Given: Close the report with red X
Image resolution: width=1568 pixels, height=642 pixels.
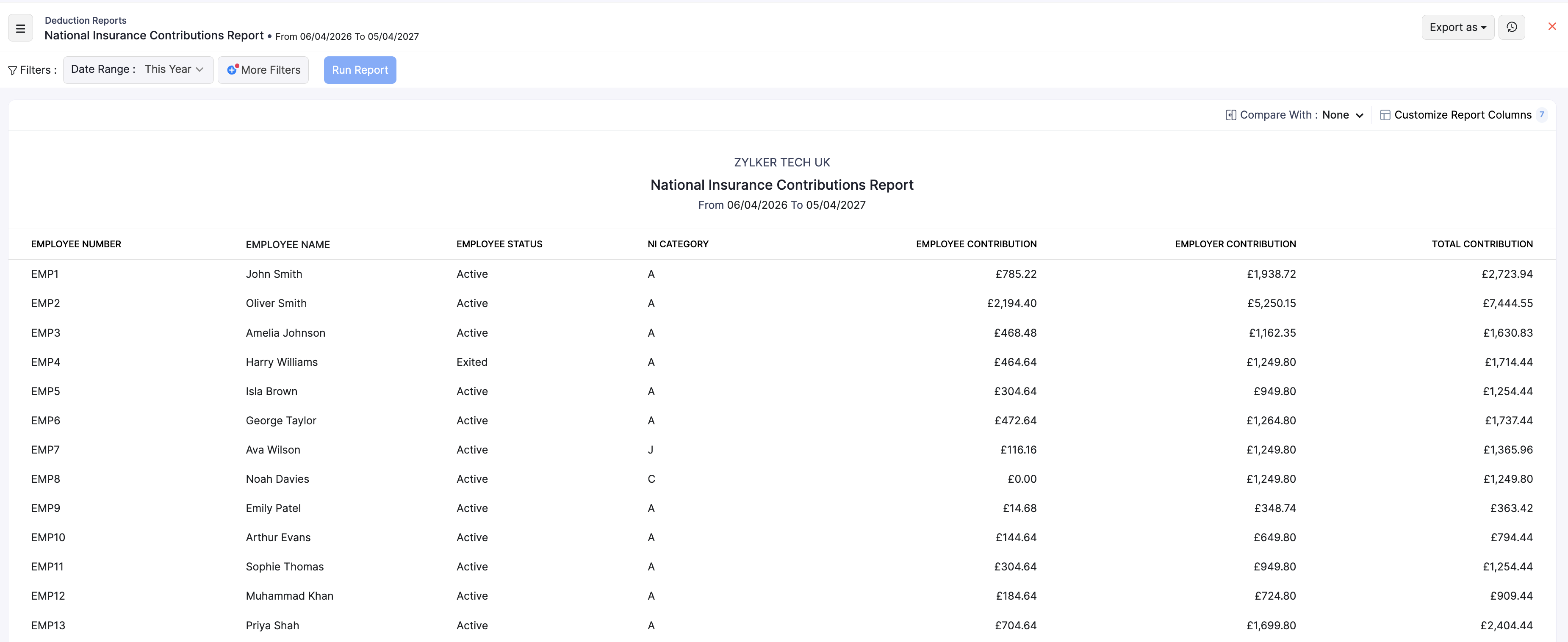Looking at the screenshot, I should coord(1551,26).
